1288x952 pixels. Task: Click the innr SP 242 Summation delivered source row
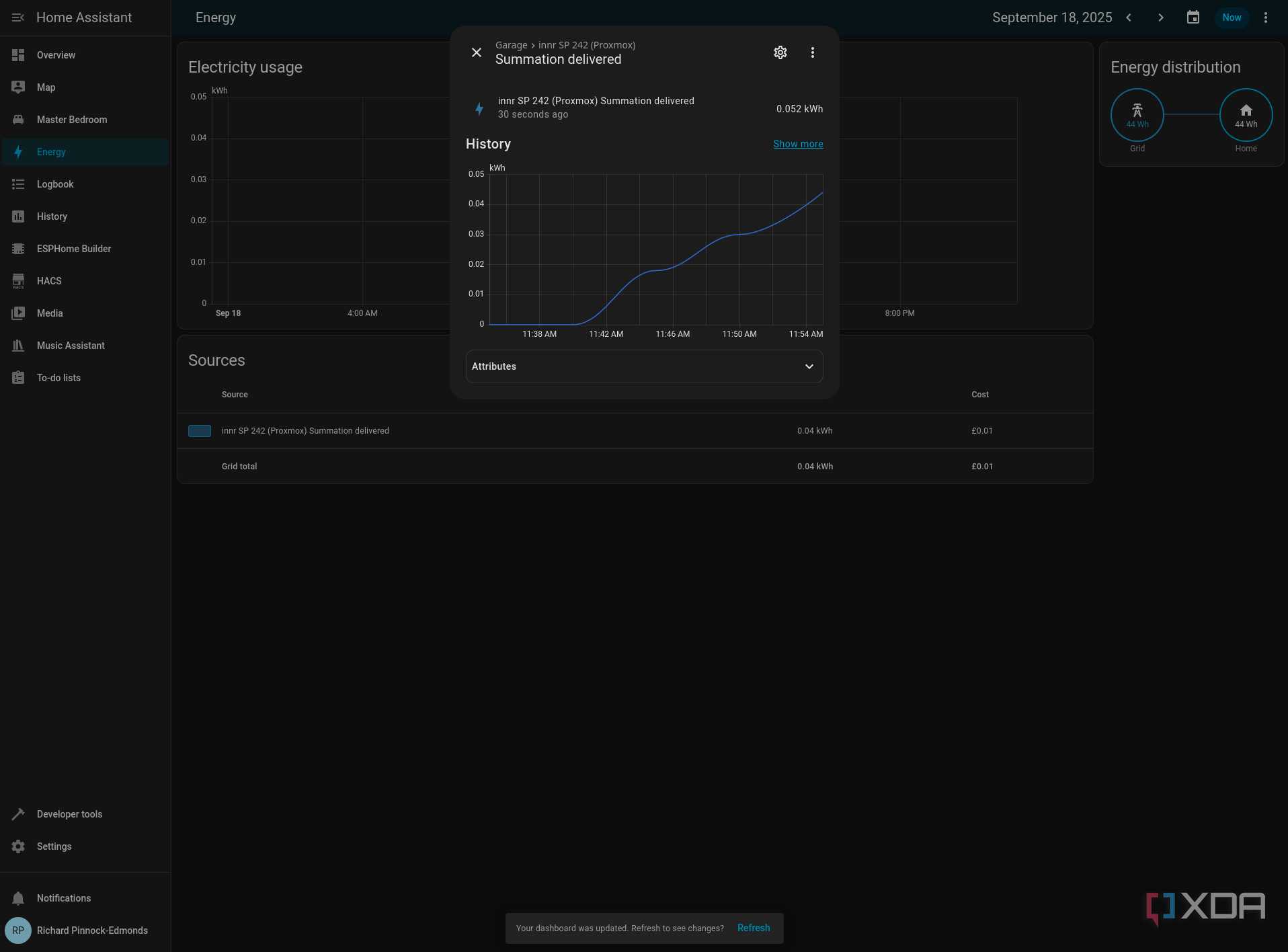coord(635,431)
